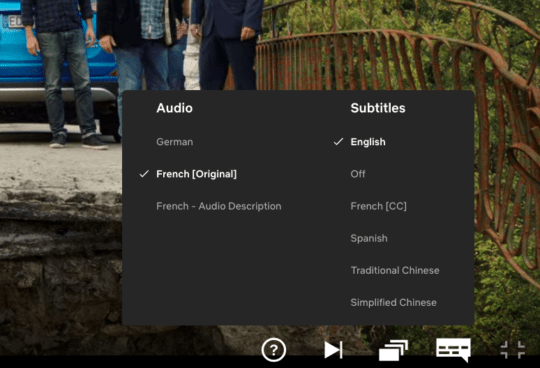This screenshot has width=540, height=368.
Task: Open the episodes list icon
Action: 393,350
